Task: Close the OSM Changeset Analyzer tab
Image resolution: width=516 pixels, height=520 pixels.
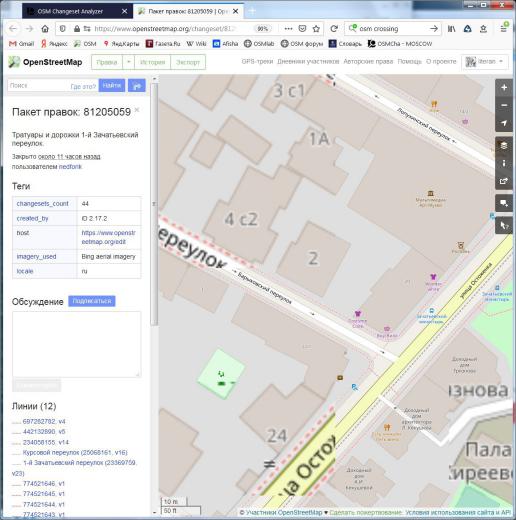Action: click(125, 11)
